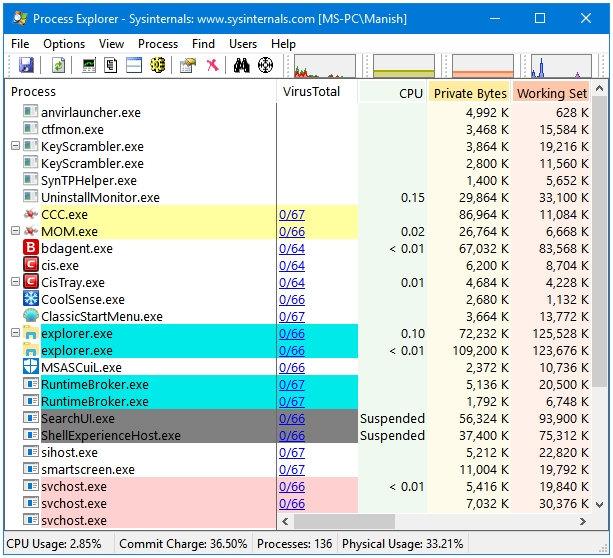Viewport: 613px width, 558px height.
Task: Click the ClassicStartMenu.exe shell icon
Action: 31,316
